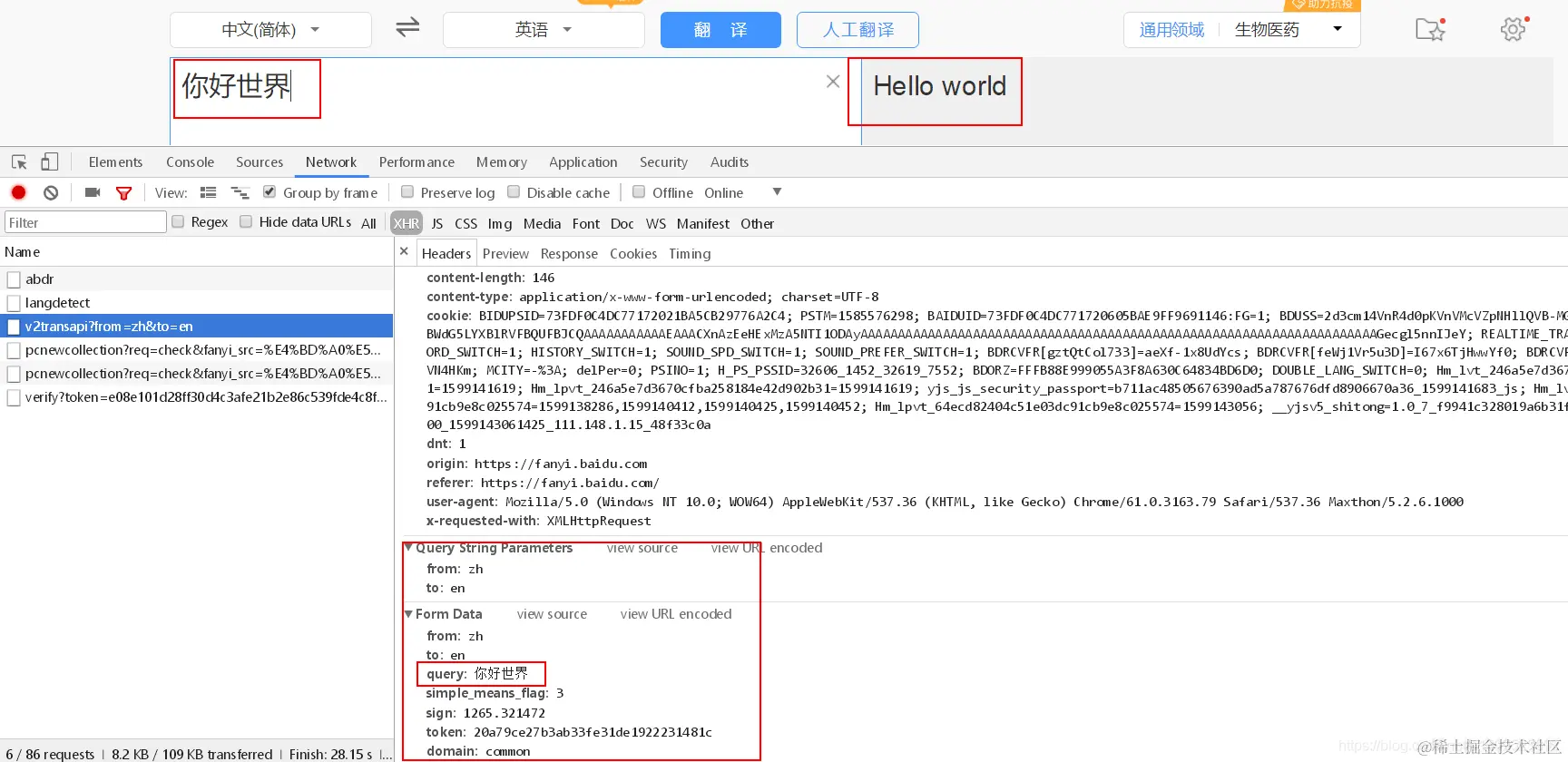Collapse the Query String Parameters section
Screen dimensions: 1568x762
408,548
